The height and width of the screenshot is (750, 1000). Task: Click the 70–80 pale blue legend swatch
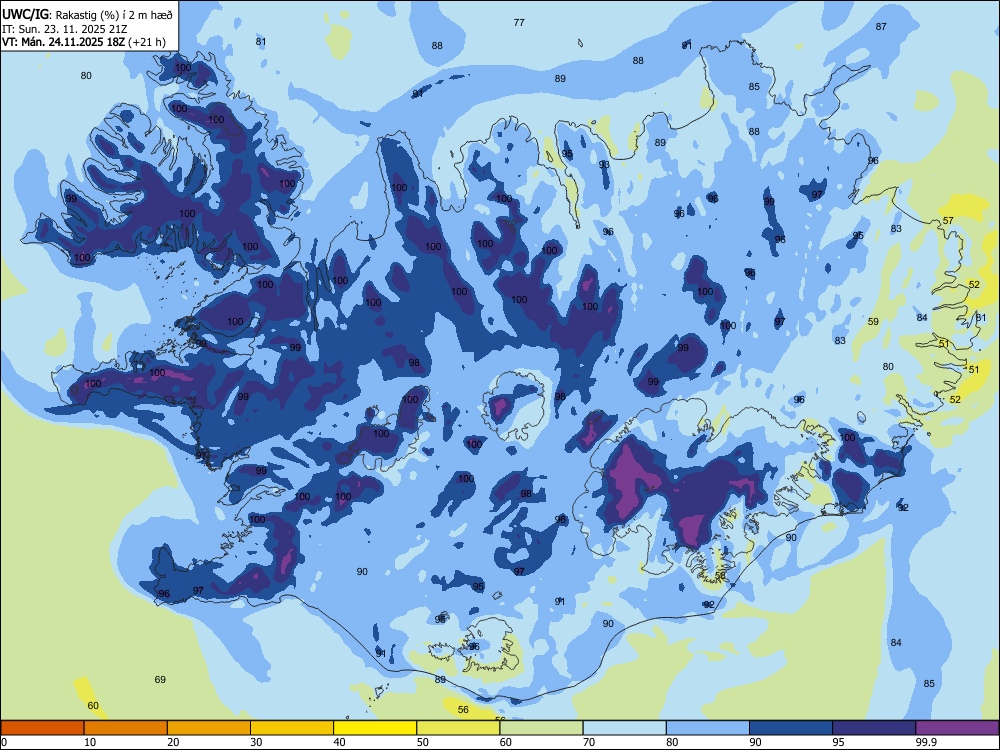point(624,728)
